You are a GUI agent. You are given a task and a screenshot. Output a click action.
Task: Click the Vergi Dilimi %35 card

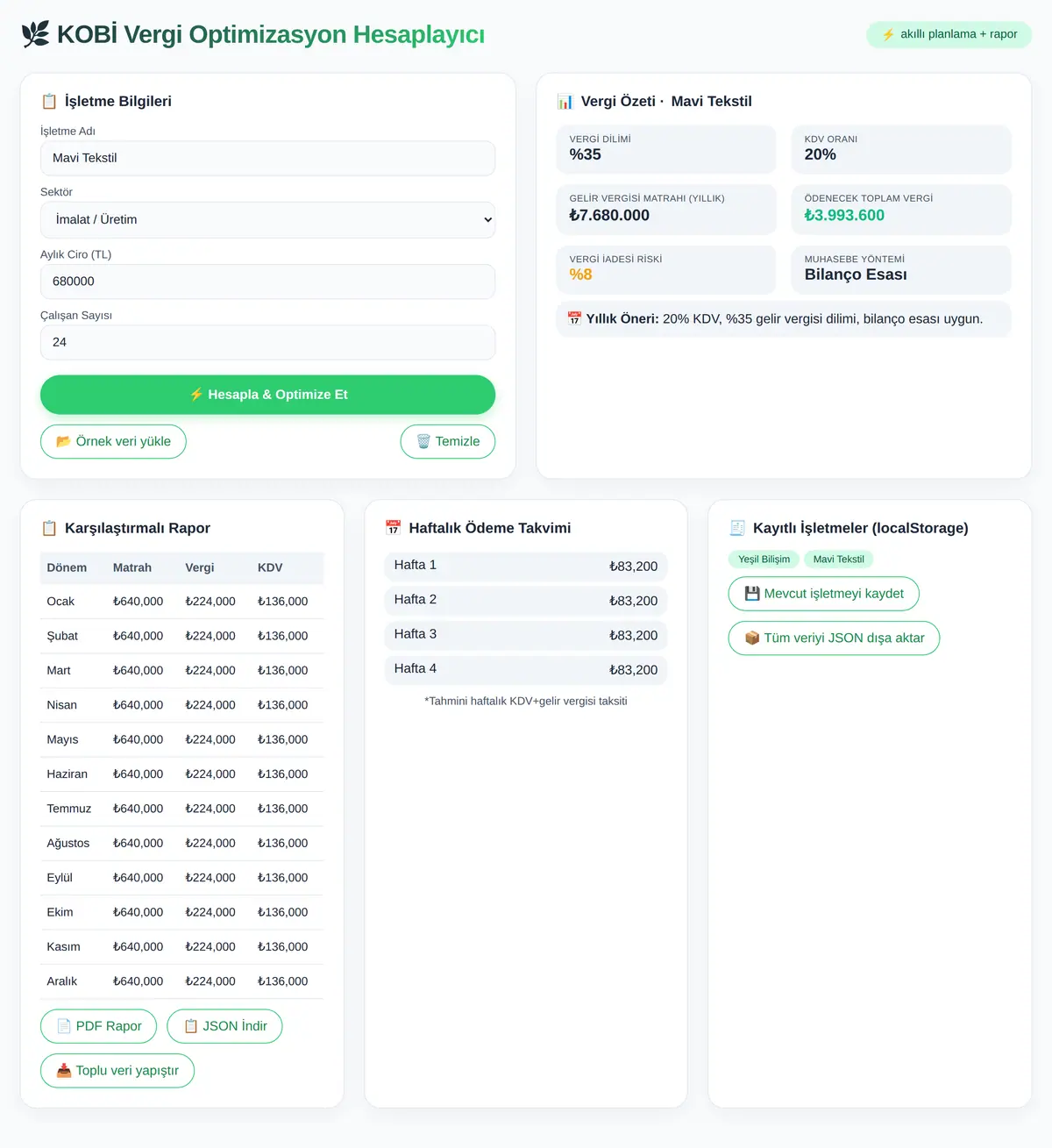tap(666, 149)
